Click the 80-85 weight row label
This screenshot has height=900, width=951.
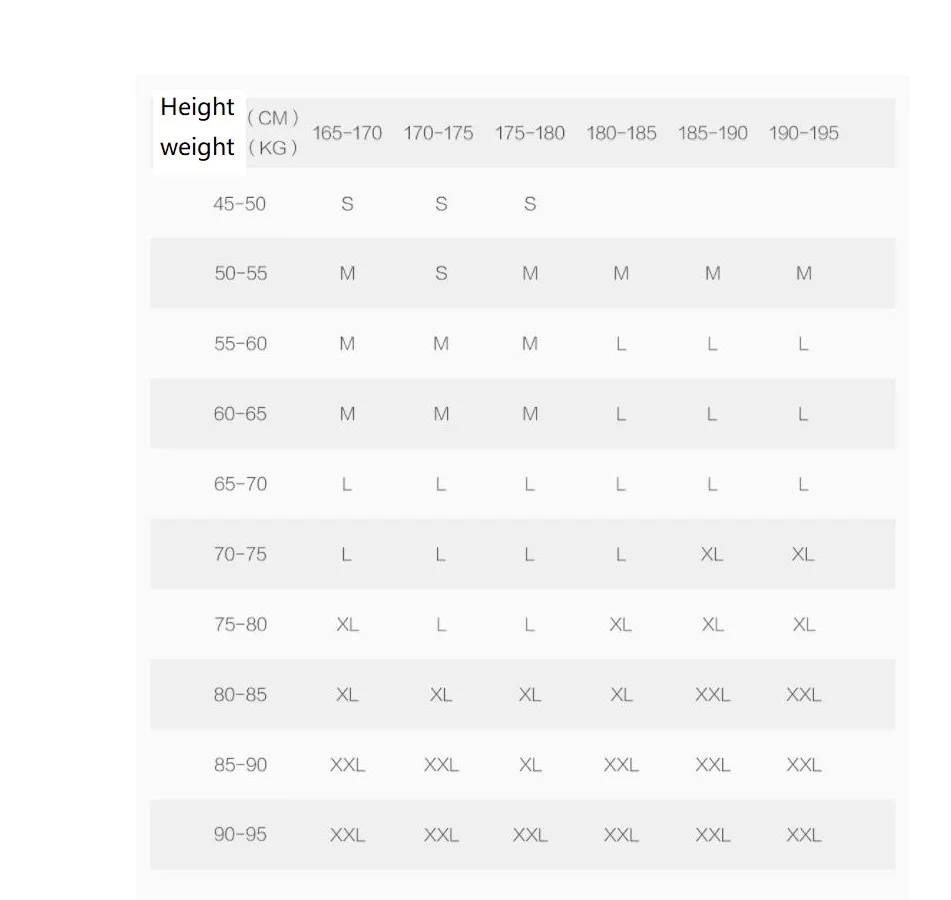coord(240,695)
